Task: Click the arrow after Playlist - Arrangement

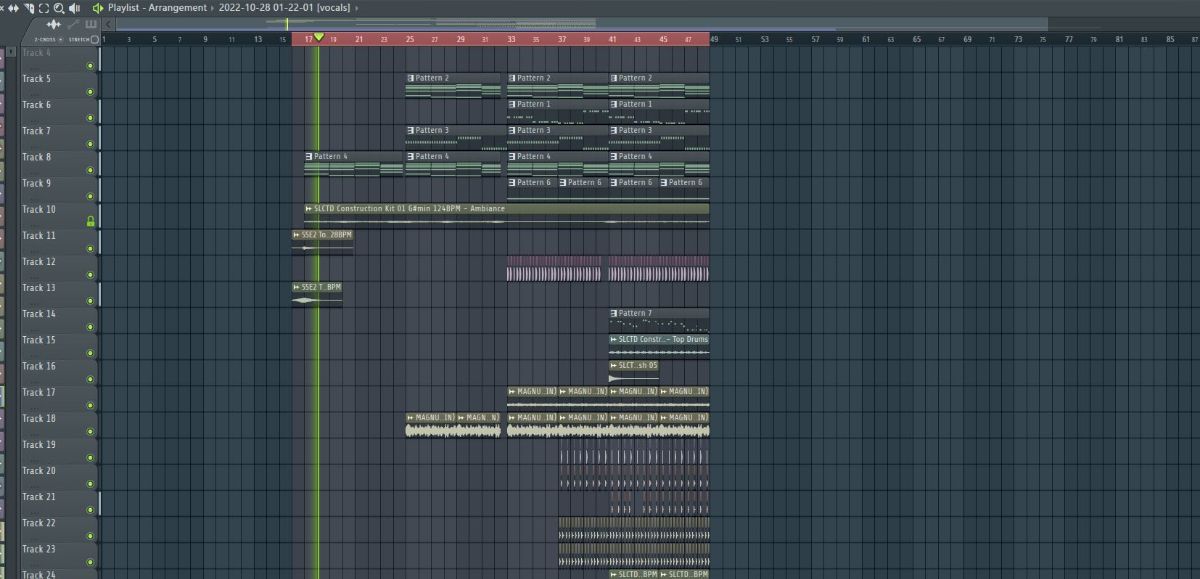Action: (x=212, y=8)
